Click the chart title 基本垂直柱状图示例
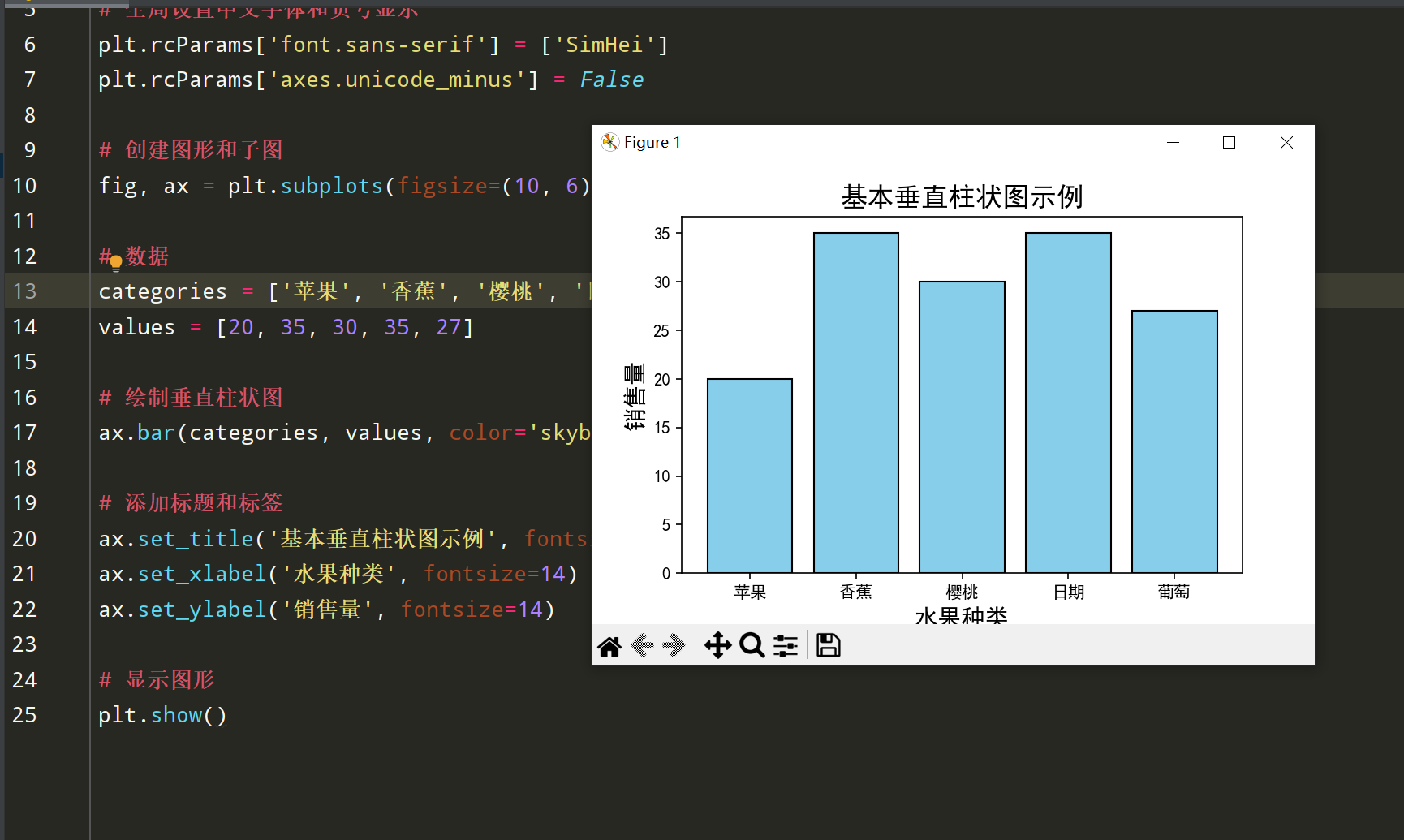The image size is (1404, 840). click(x=962, y=197)
